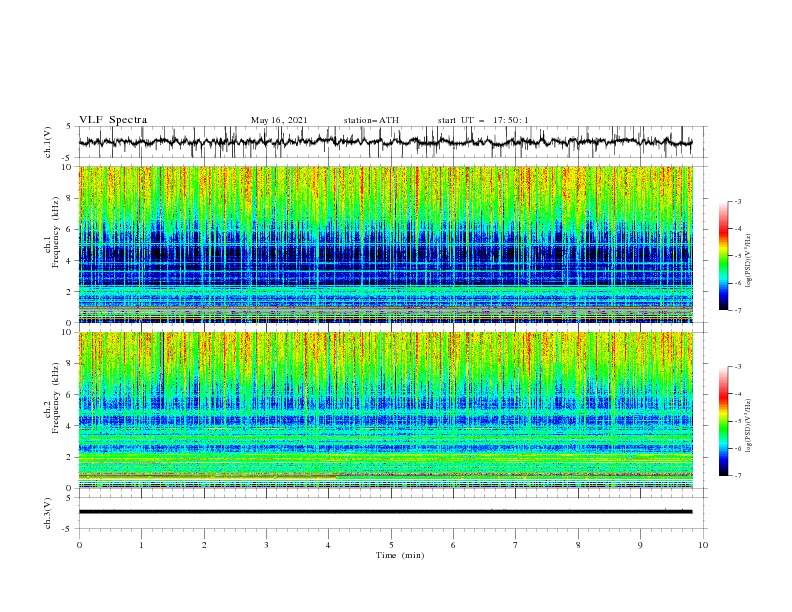Click the "10" tick on Time axis
The height and width of the screenshot is (612, 792).
pos(703,545)
